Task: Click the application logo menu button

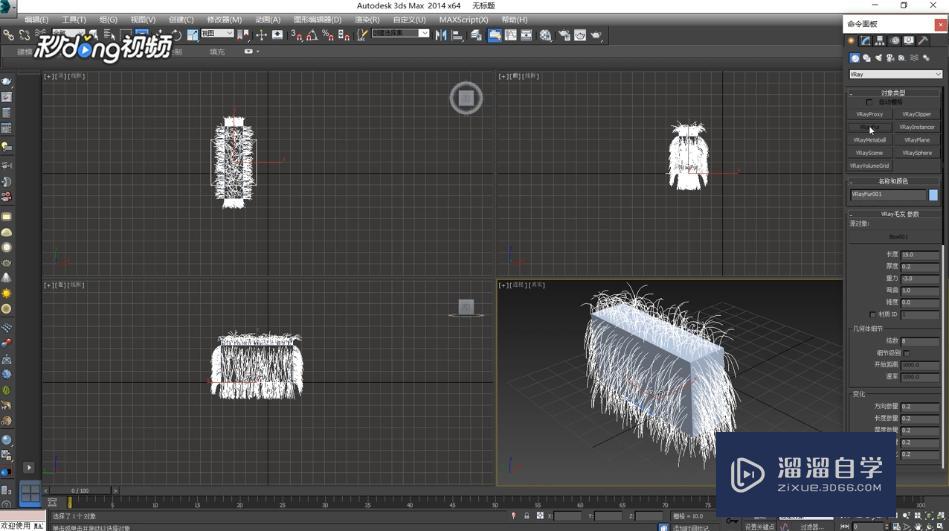Action: (7, 6)
